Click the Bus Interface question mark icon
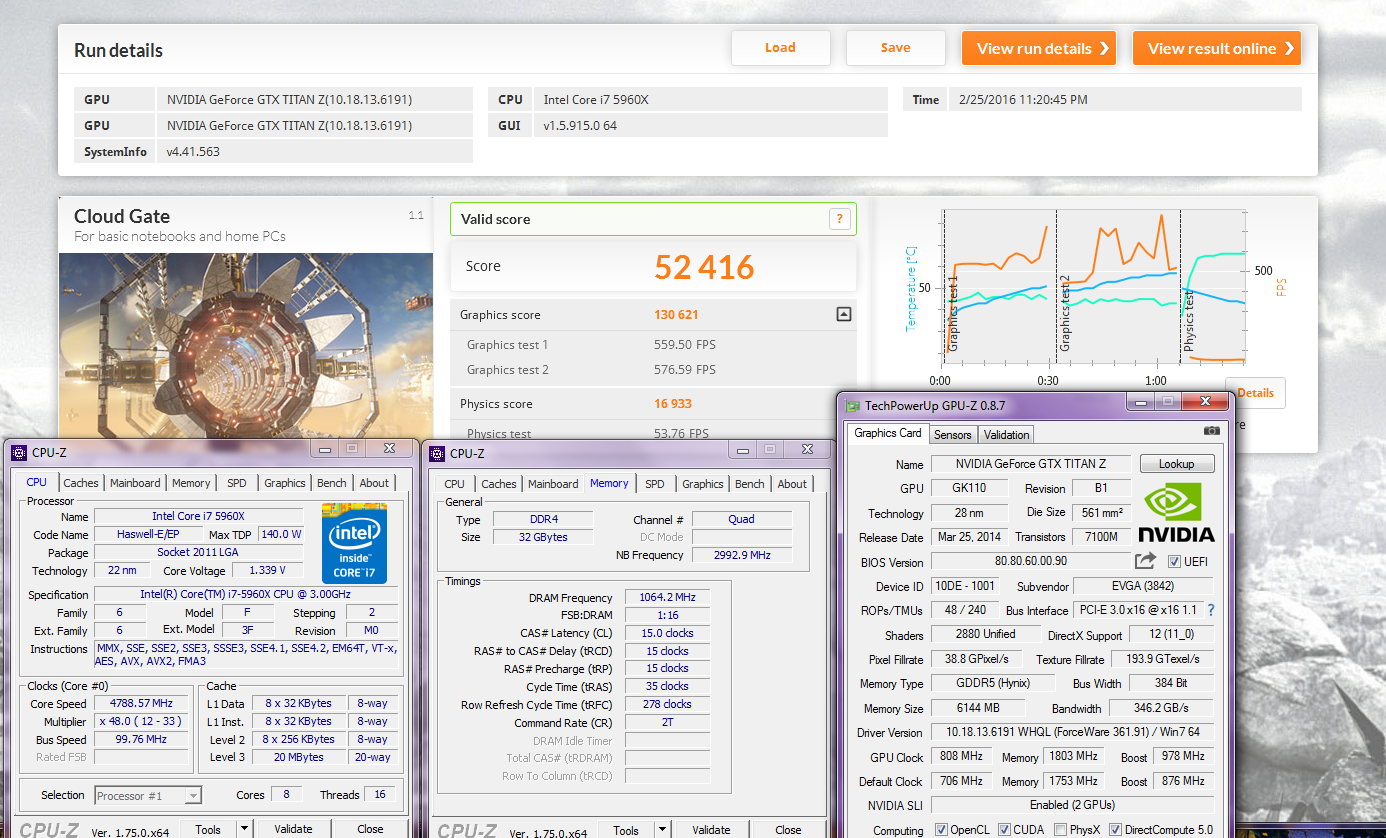This screenshot has height=838, width=1386. click(x=1211, y=610)
